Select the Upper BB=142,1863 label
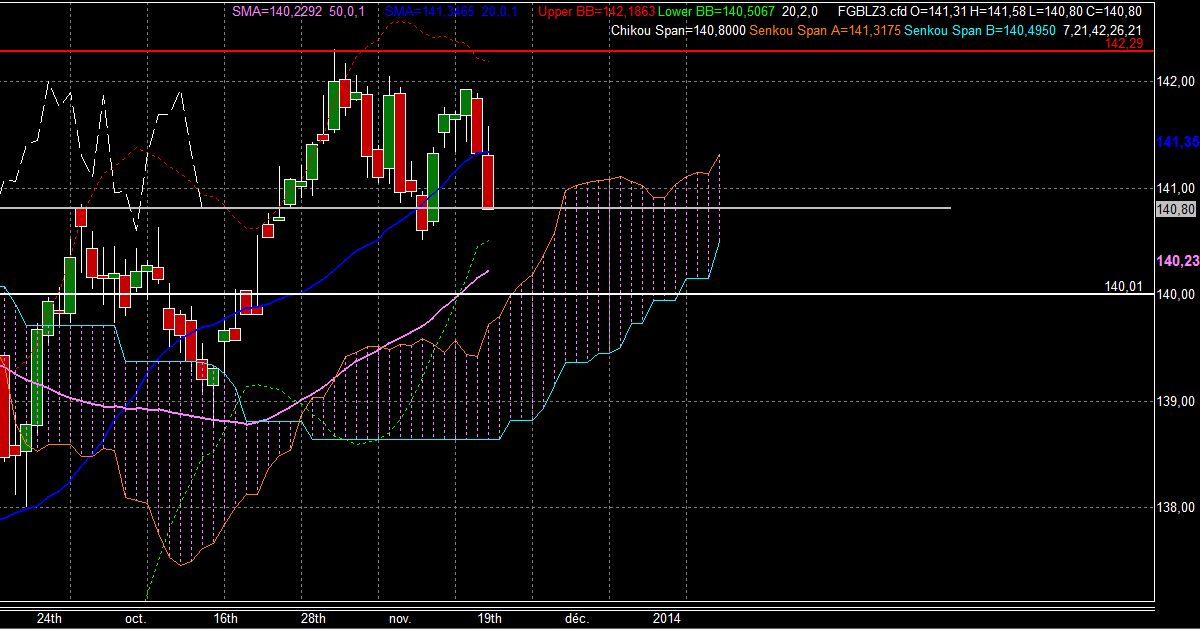 tap(595, 12)
